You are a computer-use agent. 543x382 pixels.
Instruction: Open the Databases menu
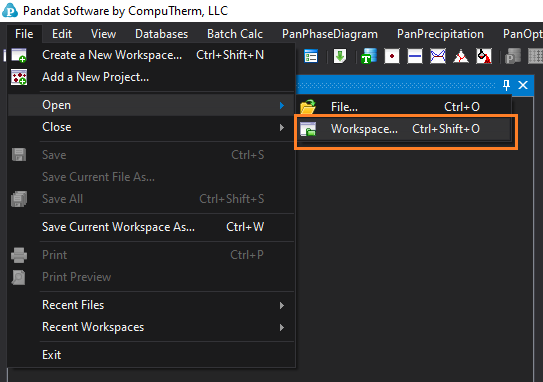click(161, 34)
